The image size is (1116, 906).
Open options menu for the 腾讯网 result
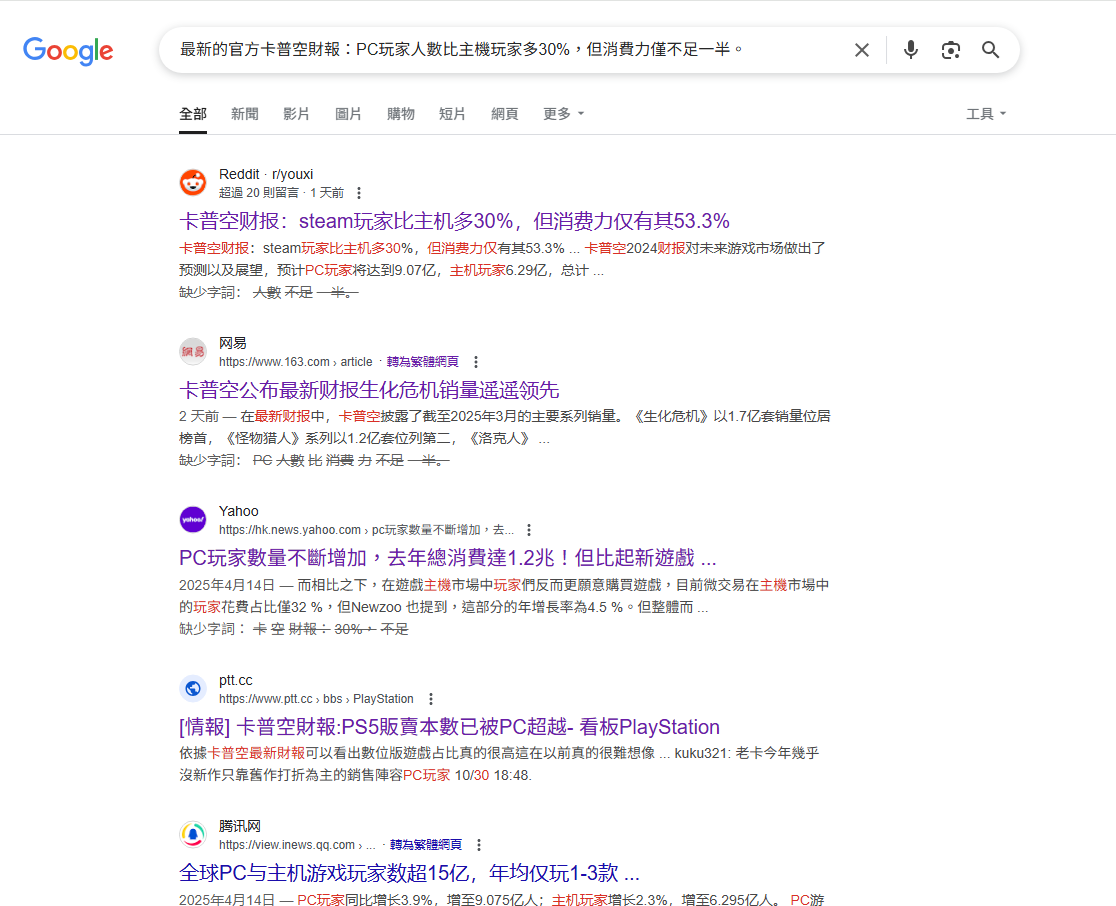479,845
